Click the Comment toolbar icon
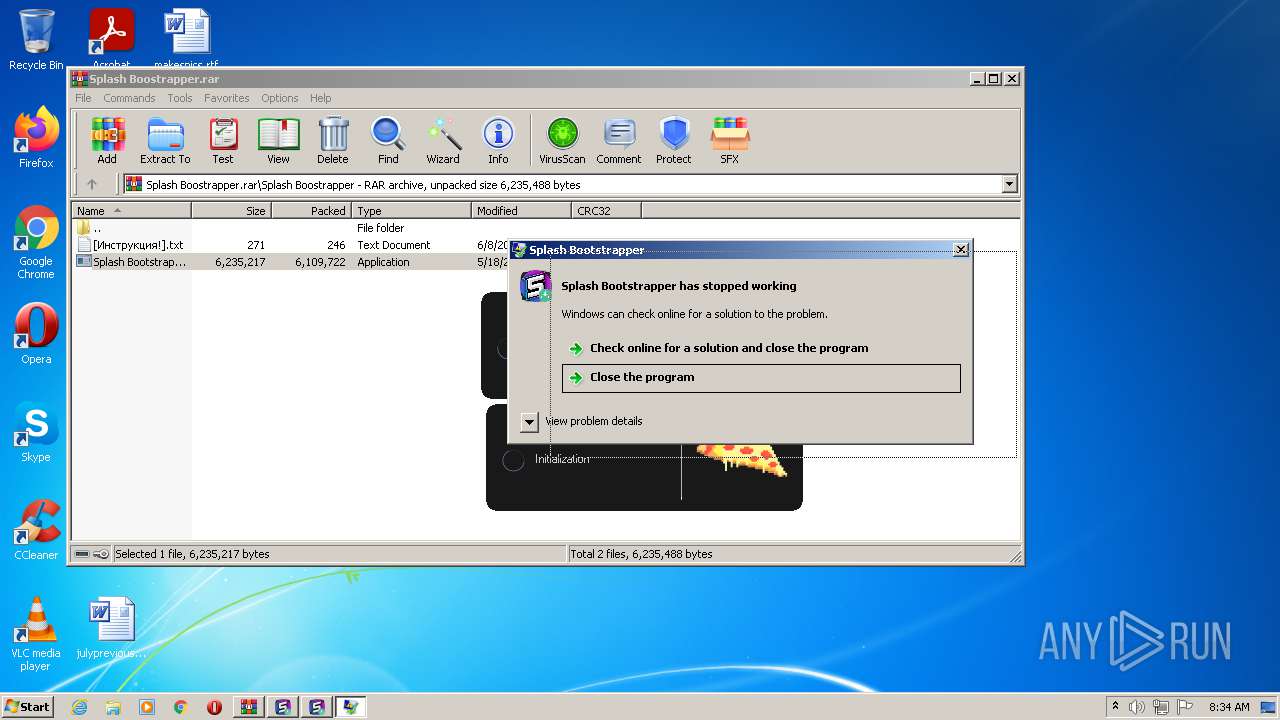This screenshot has width=1280, height=720. (x=619, y=141)
